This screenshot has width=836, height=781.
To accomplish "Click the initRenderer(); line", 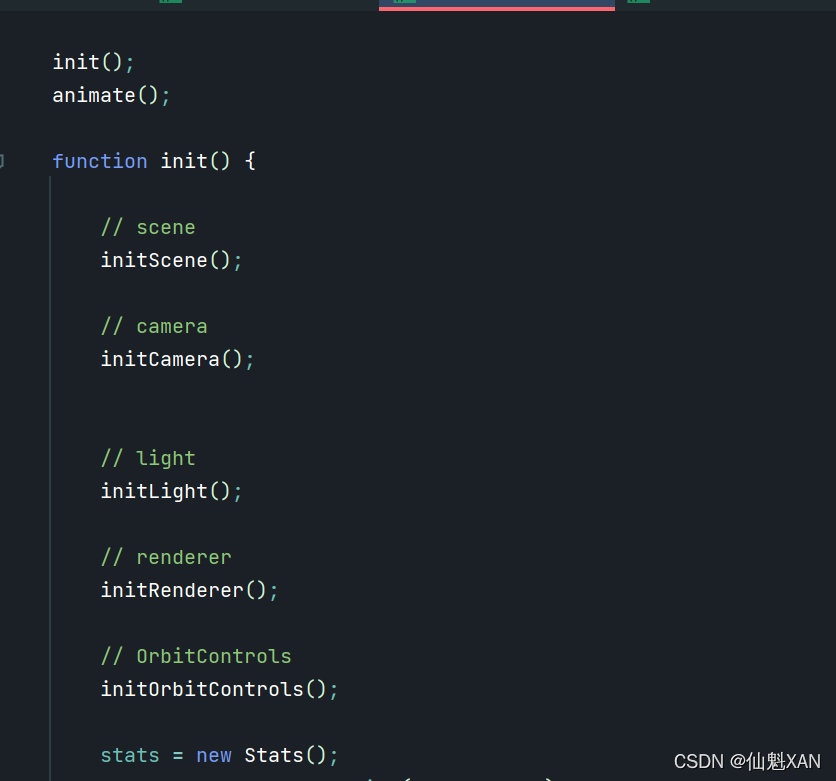I will point(189,591).
